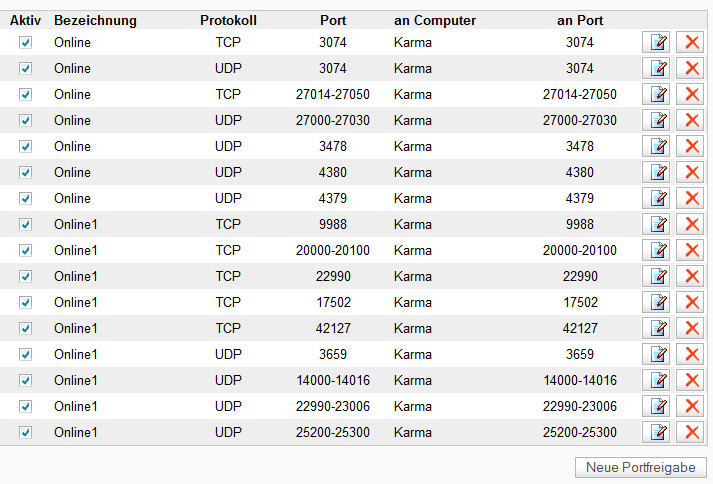The height and width of the screenshot is (484, 713).
Task: Delete the UDP 3074 port forwarding rule
Action: pos(690,68)
